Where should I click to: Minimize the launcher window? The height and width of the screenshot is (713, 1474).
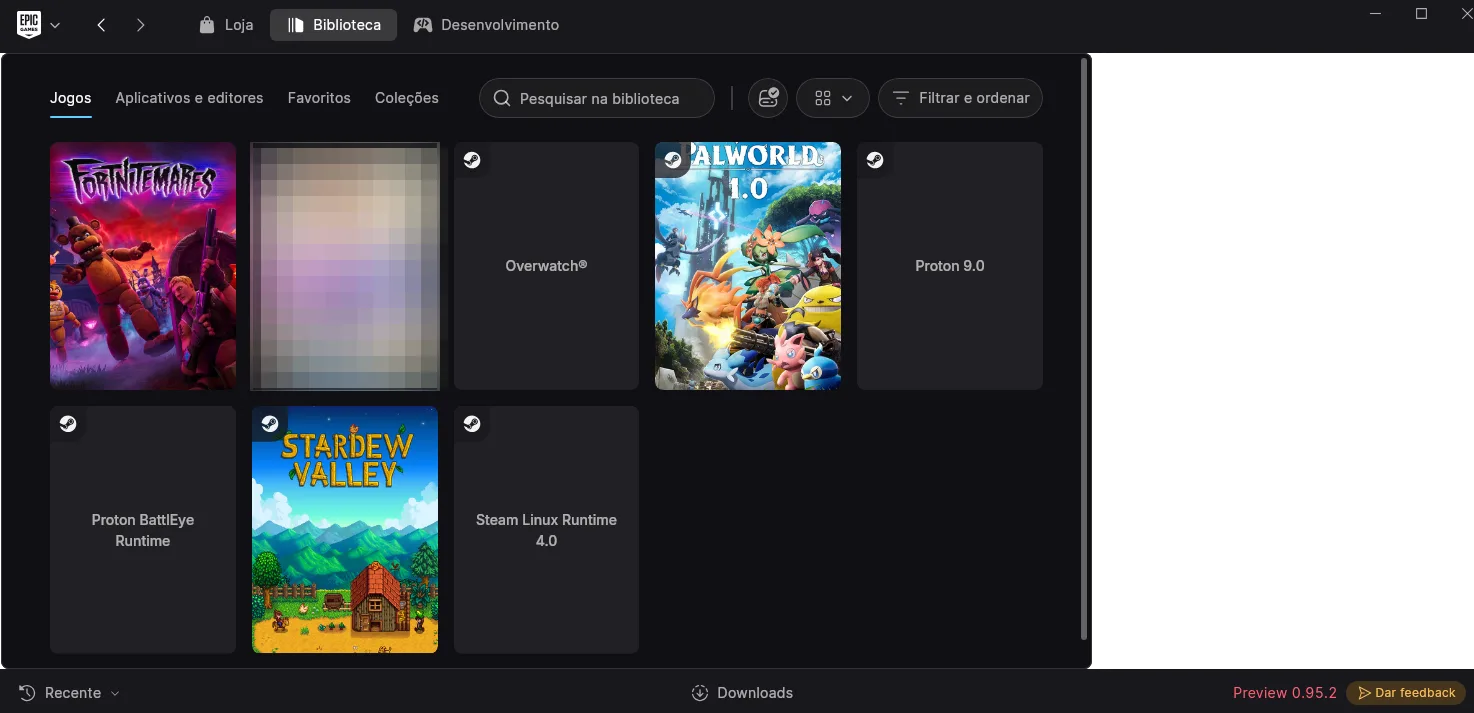(1376, 14)
